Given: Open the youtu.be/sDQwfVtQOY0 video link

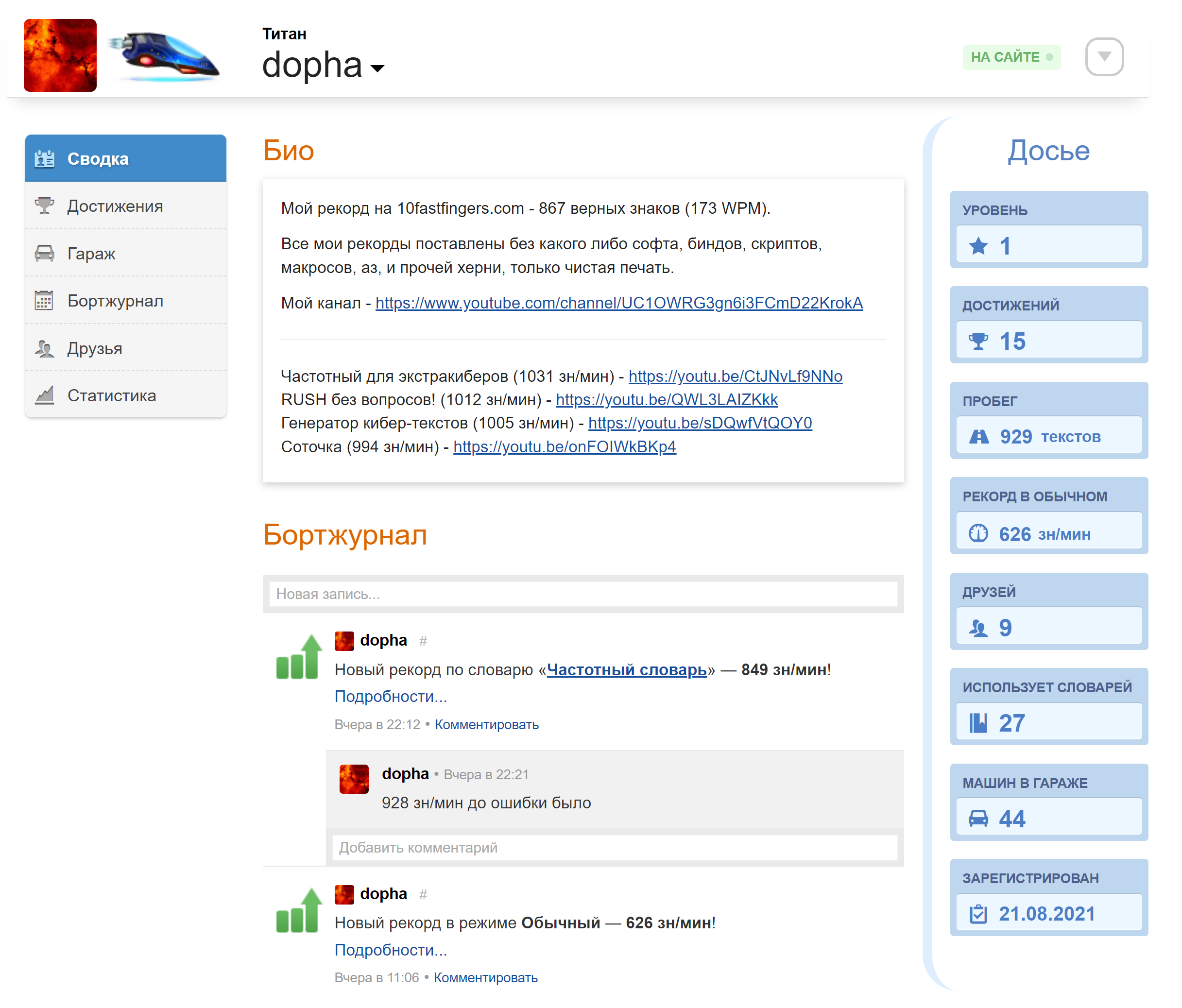Looking at the screenshot, I should coord(700,423).
